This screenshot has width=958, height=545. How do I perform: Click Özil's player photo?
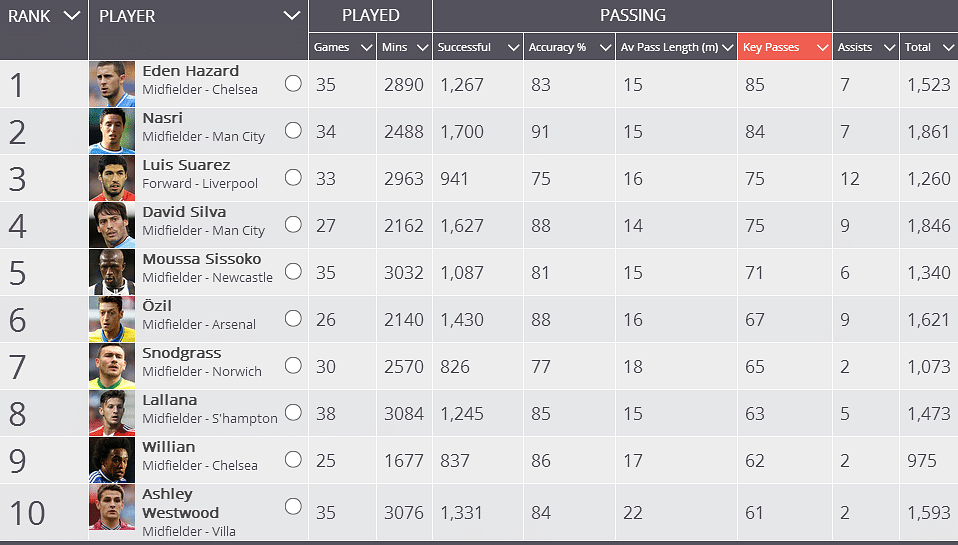[111, 320]
